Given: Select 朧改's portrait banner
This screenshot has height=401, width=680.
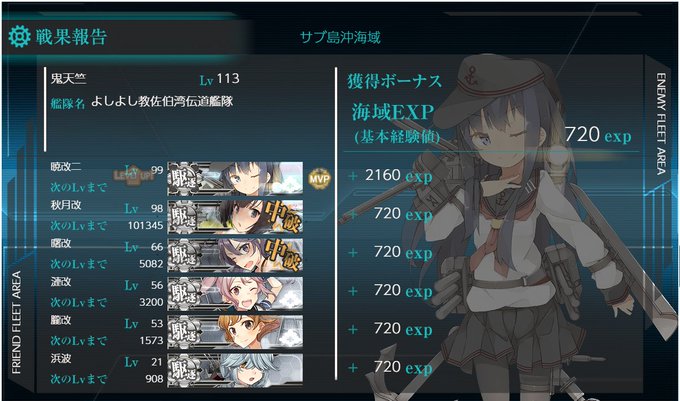Looking at the screenshot, I should 235,333.
